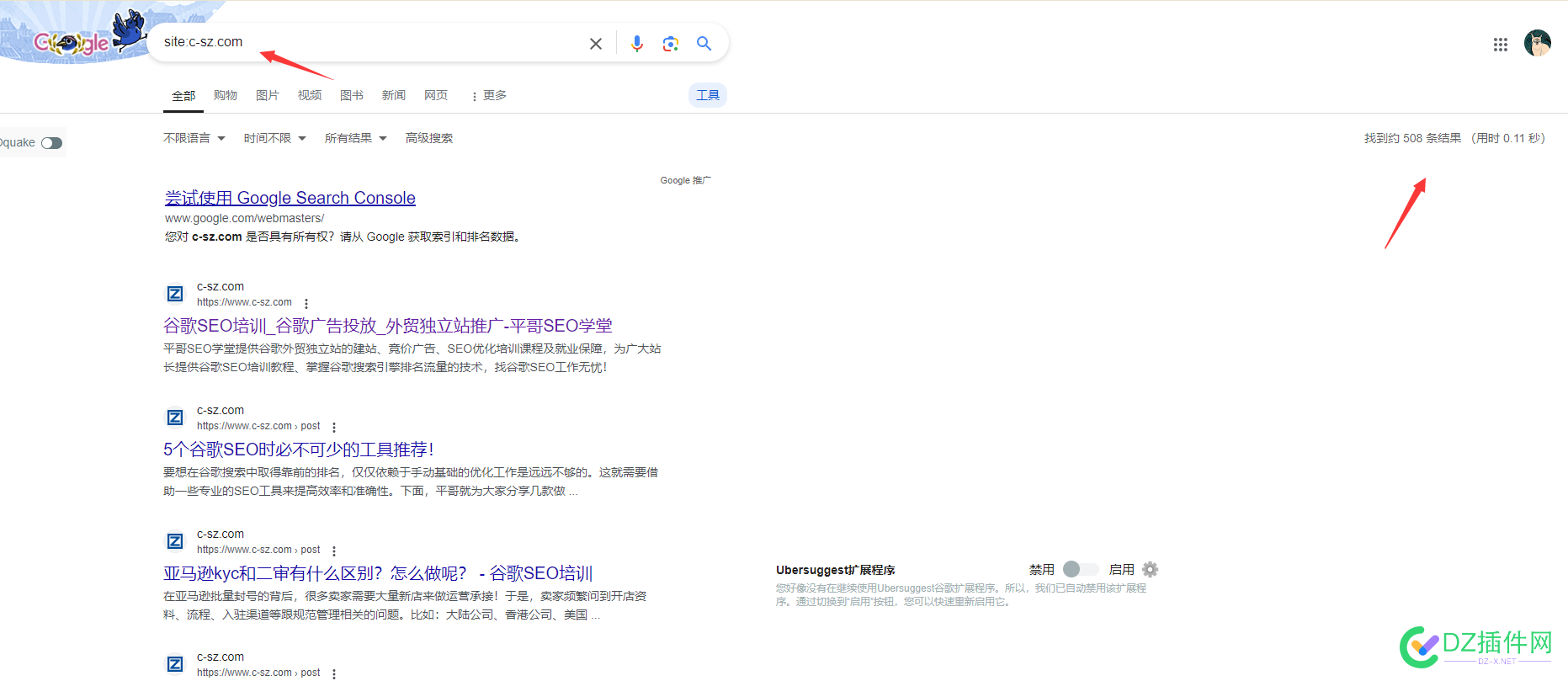This screenshot has height=681, width=1568.
Task: Open options menu for 亚马逊kyc result
Action: (334, 551)
